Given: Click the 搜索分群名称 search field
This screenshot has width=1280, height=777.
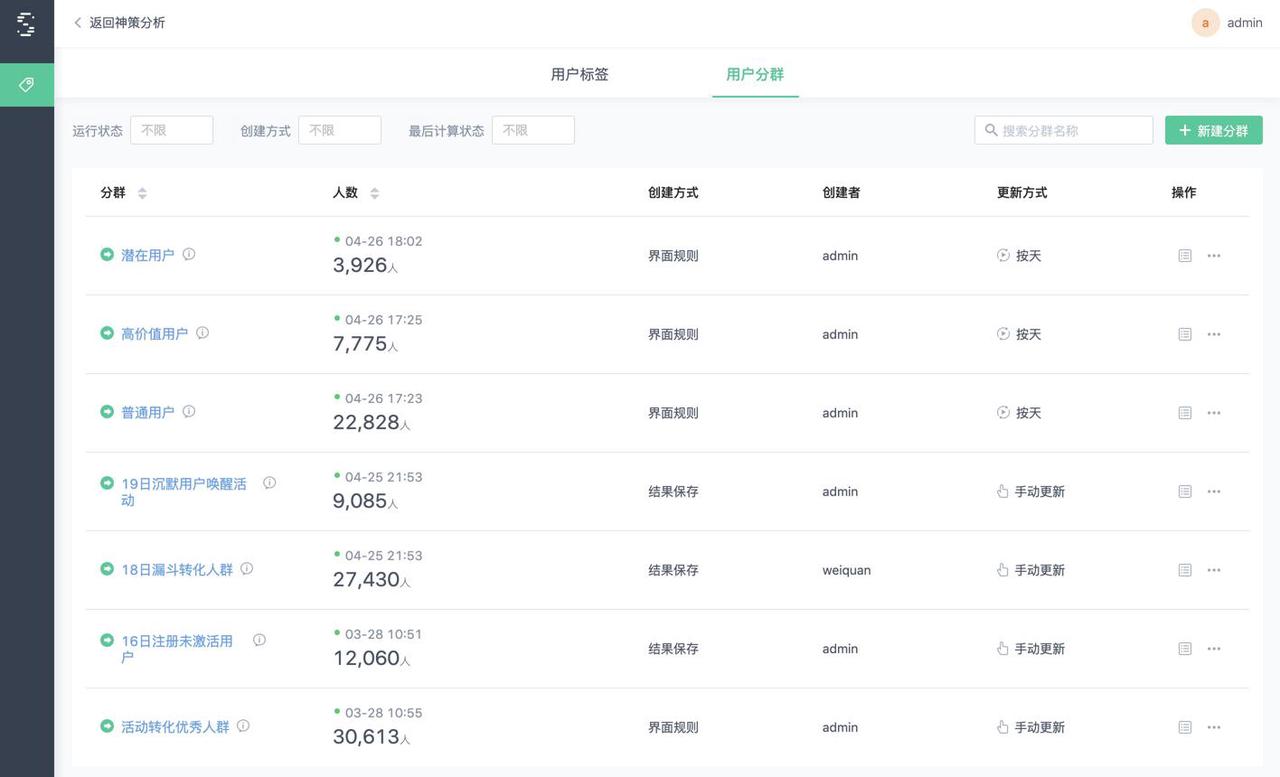Looking at the screenshot, I should point(1064,130).
